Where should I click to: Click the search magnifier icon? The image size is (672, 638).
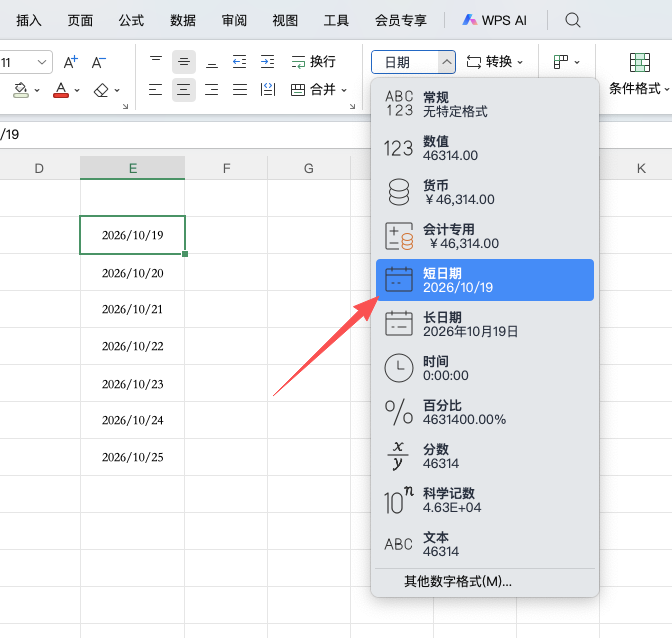point(573,20)
